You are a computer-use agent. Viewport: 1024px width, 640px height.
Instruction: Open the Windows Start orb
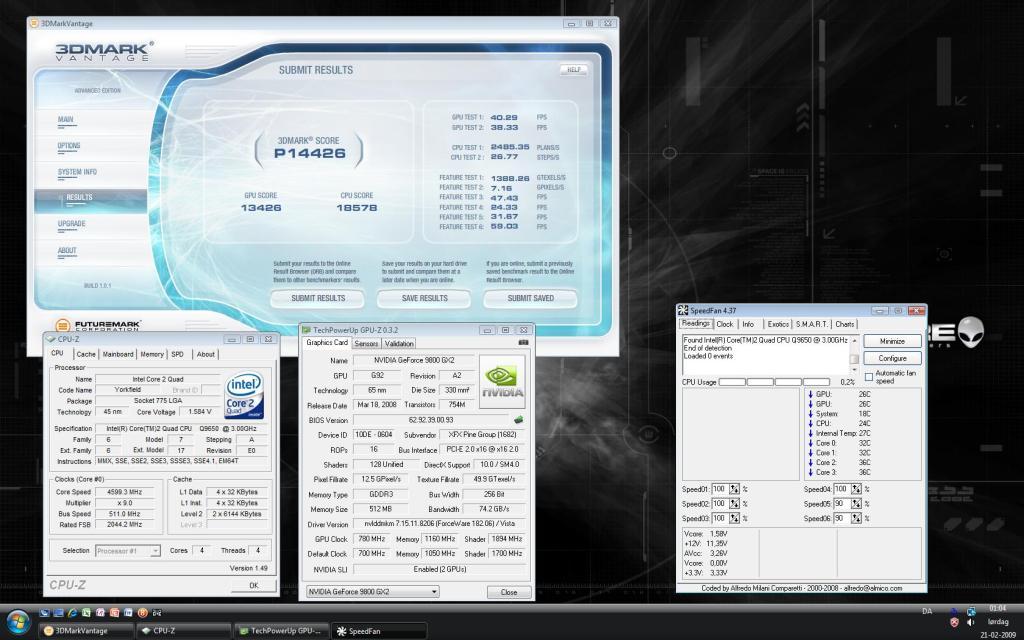click(18, 622)
